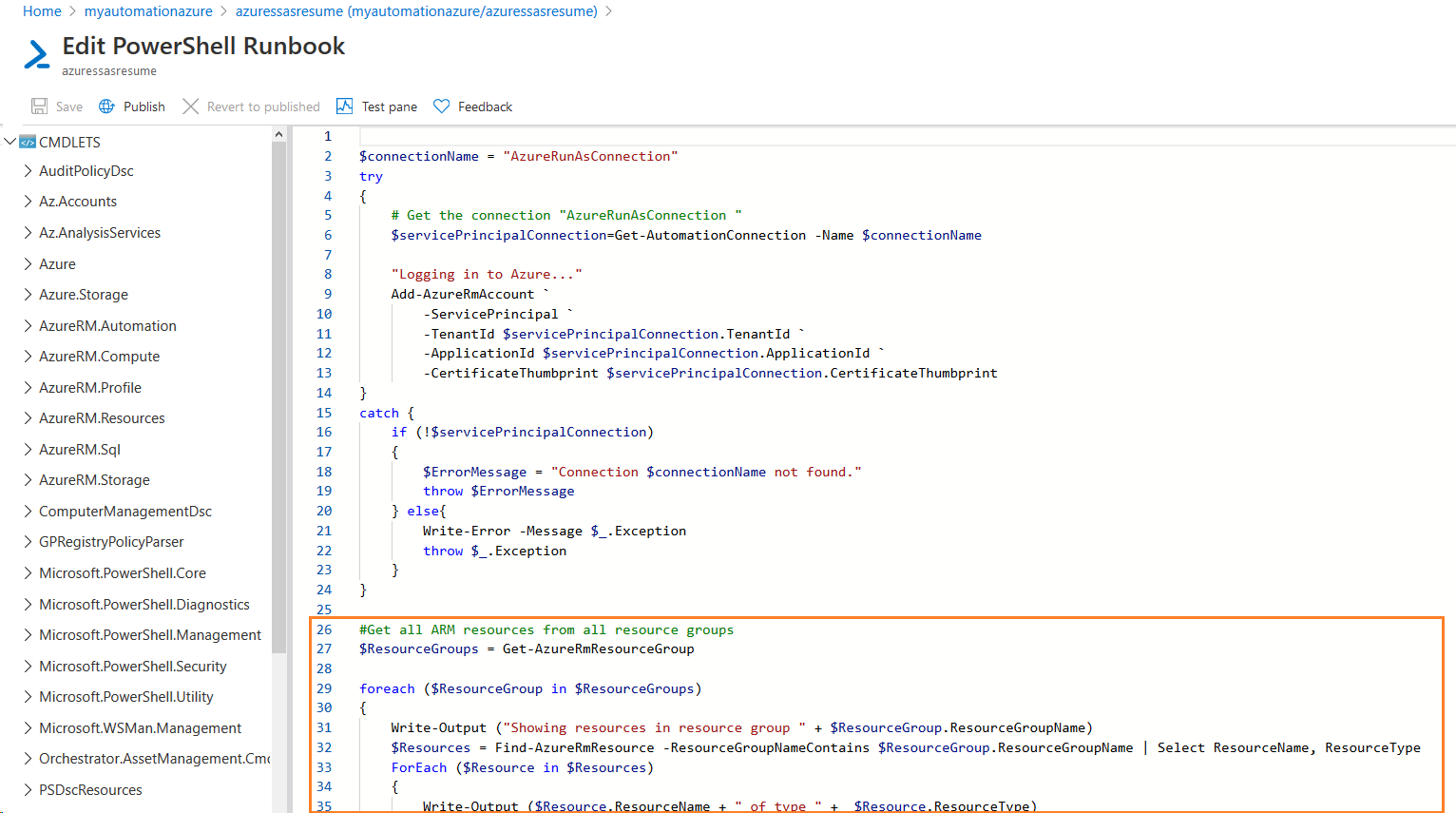The height and width of the screenshot is (813, 1456).
Task: Open the azuressasresume breadcrumb link
Action: (x=416, y=11)
